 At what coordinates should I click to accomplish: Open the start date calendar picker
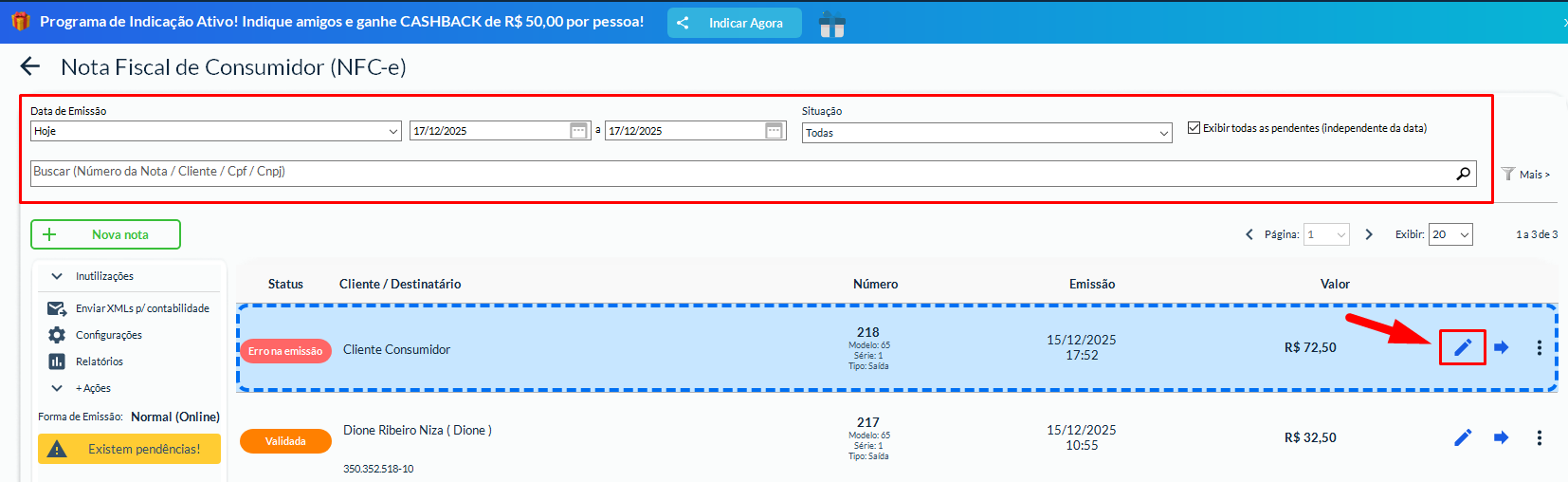click(578, 131)
